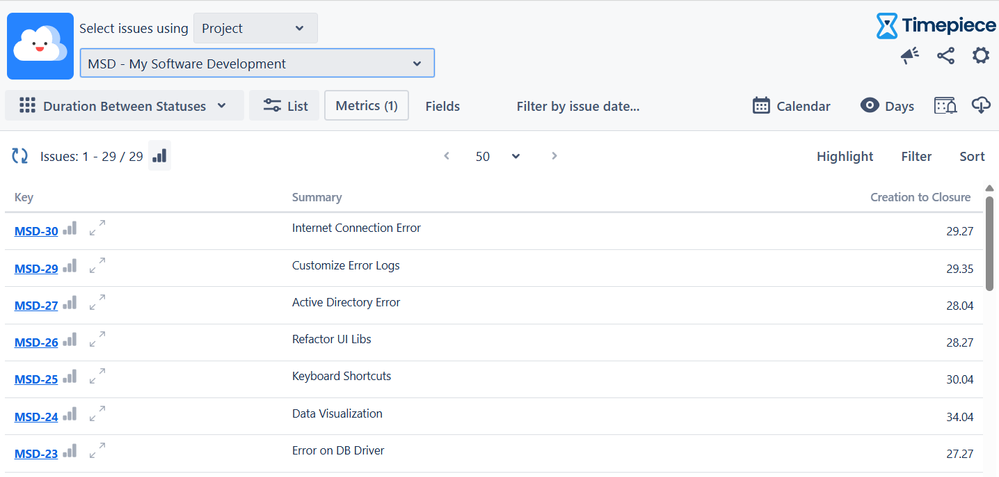The image size is (999, 477).
Task: Open issue link MSD-25
Action: (36, 380)
